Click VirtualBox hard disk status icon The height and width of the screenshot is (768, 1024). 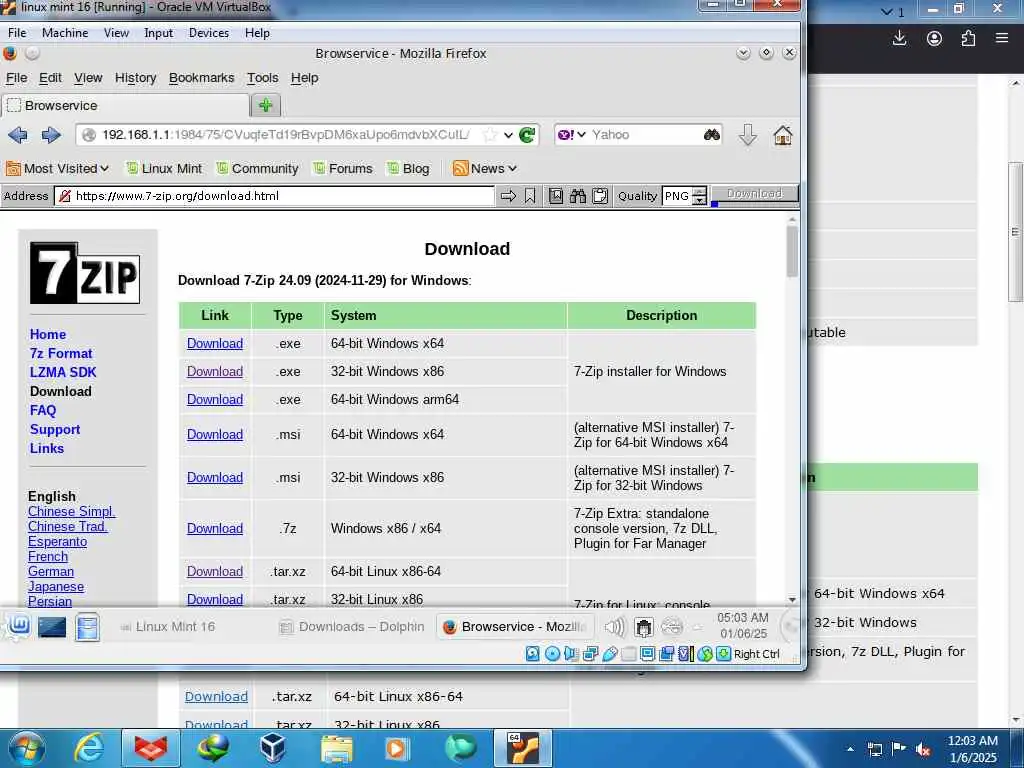532,654
